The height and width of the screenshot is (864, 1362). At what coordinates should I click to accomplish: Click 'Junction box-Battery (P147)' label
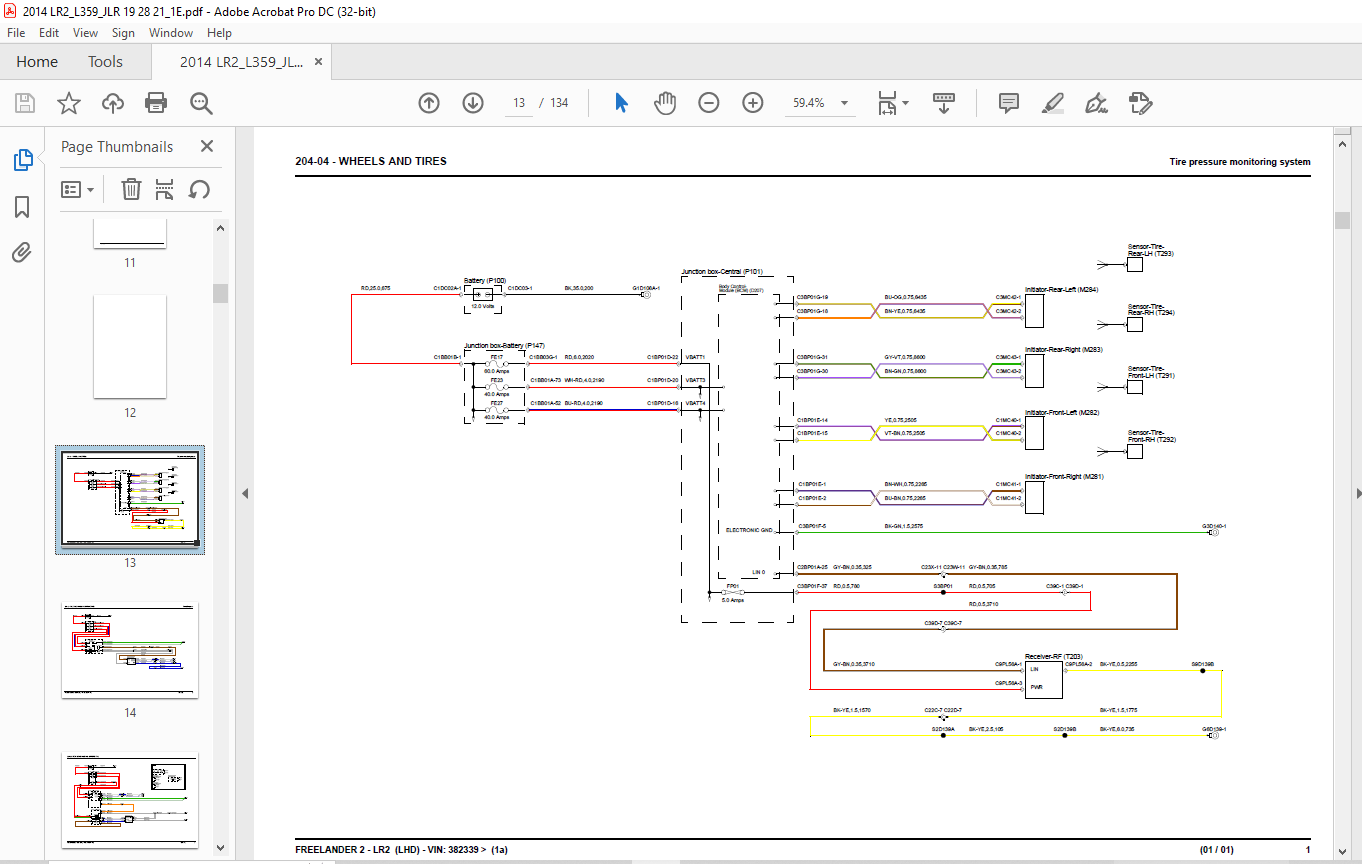504,345
